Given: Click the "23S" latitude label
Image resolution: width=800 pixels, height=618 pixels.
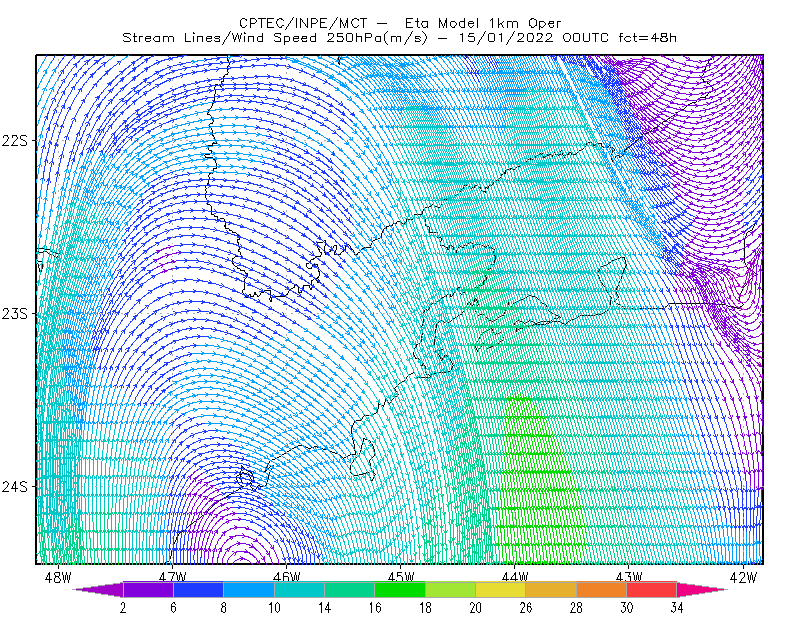Looking at the screenshot, I should tap(14, 313).
